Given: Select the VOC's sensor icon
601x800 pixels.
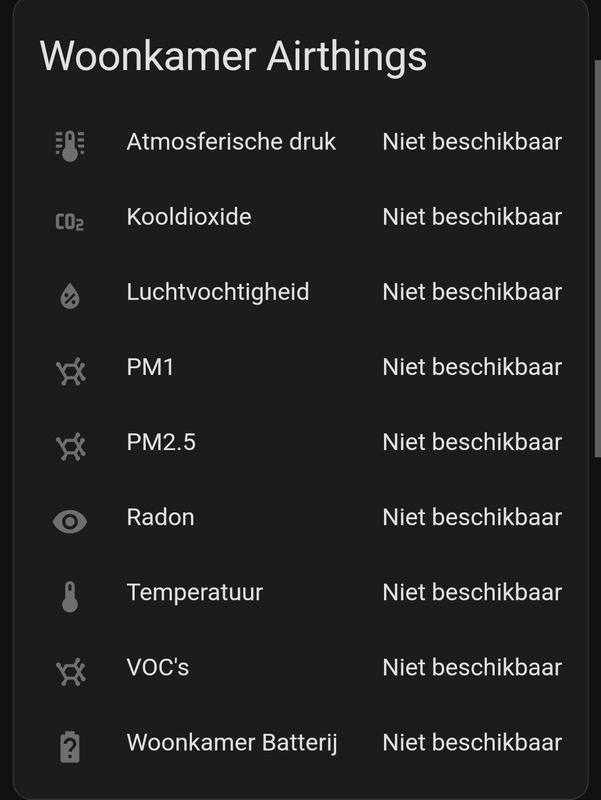Looking at the screenshot, I should (68, 665).
